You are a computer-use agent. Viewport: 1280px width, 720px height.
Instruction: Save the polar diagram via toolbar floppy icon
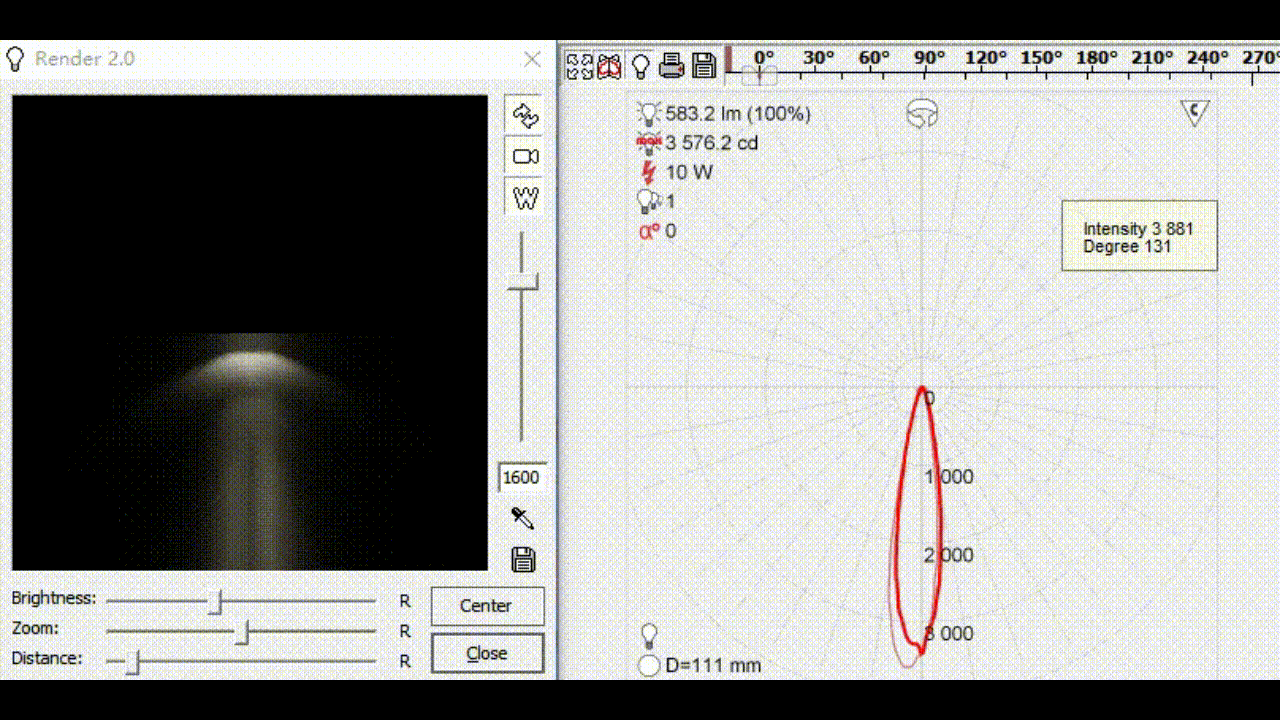pos(704,66)
